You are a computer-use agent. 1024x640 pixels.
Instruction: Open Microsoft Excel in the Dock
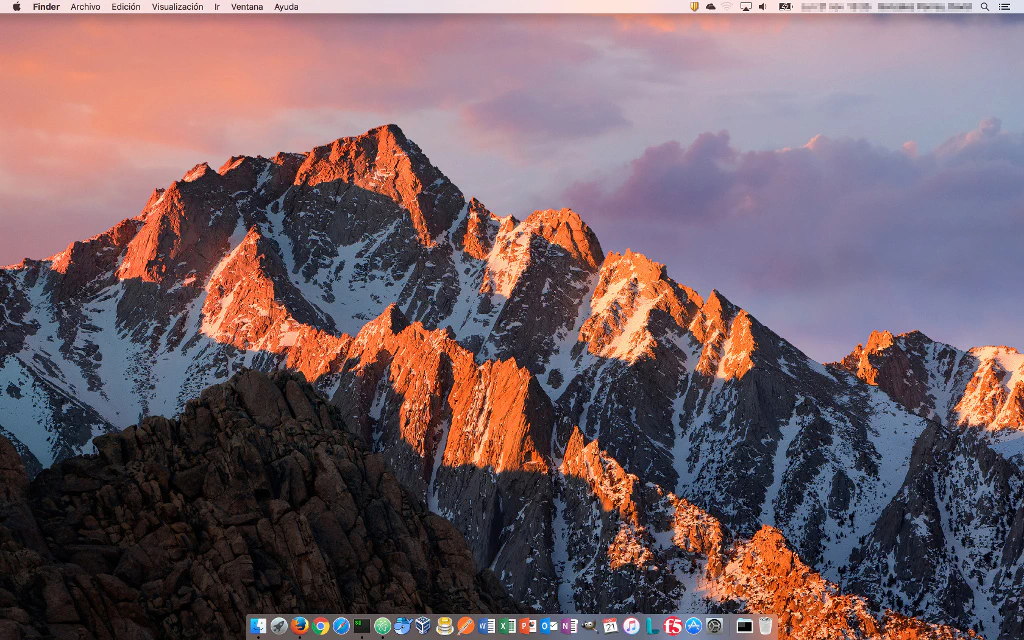tap(507, 626)
